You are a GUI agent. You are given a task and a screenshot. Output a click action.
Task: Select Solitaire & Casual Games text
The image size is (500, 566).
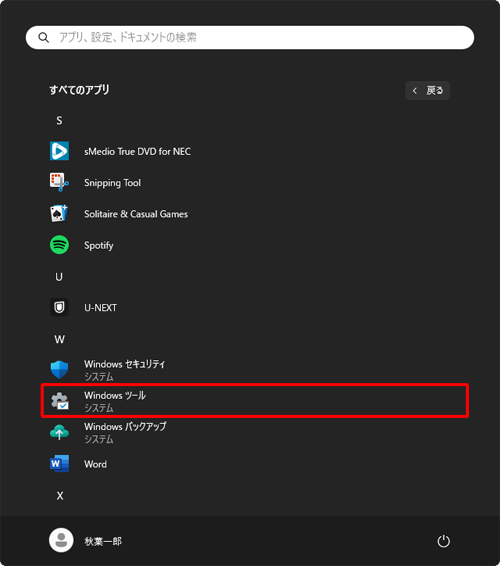tap(136, 214)
